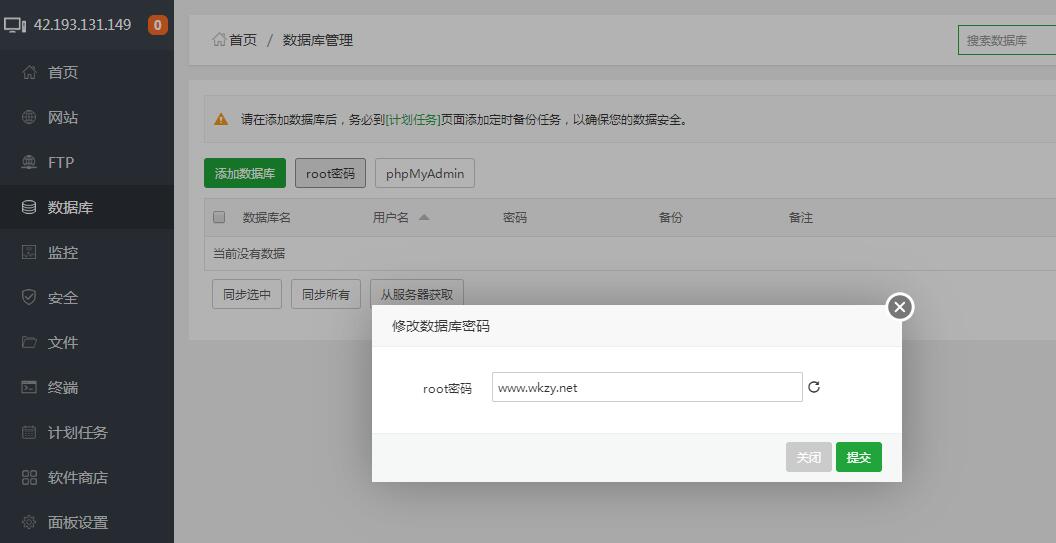
Task: Open 网站 from the sidebar globe icon
Action: 30,118
